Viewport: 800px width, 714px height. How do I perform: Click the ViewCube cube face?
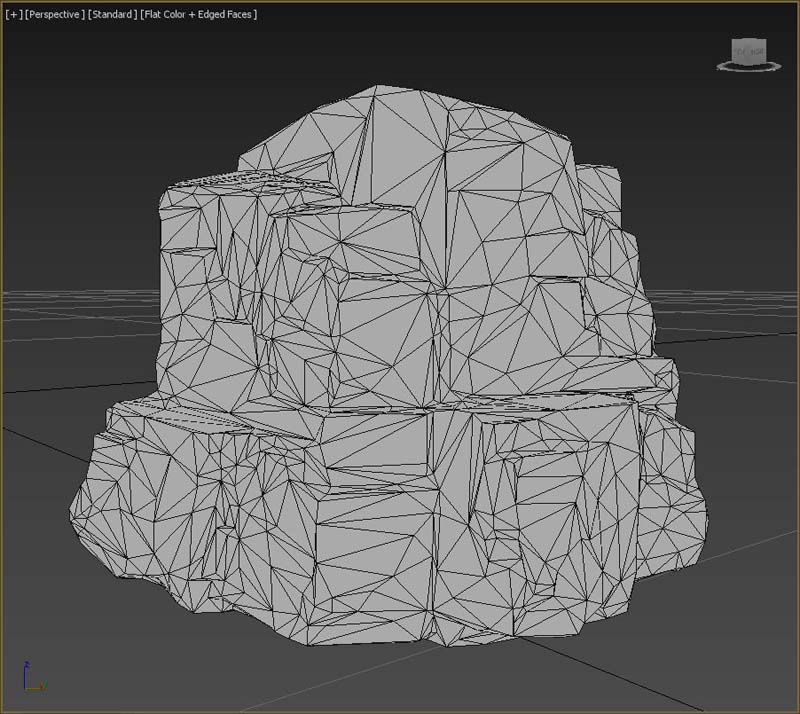[x=749, y=50]
